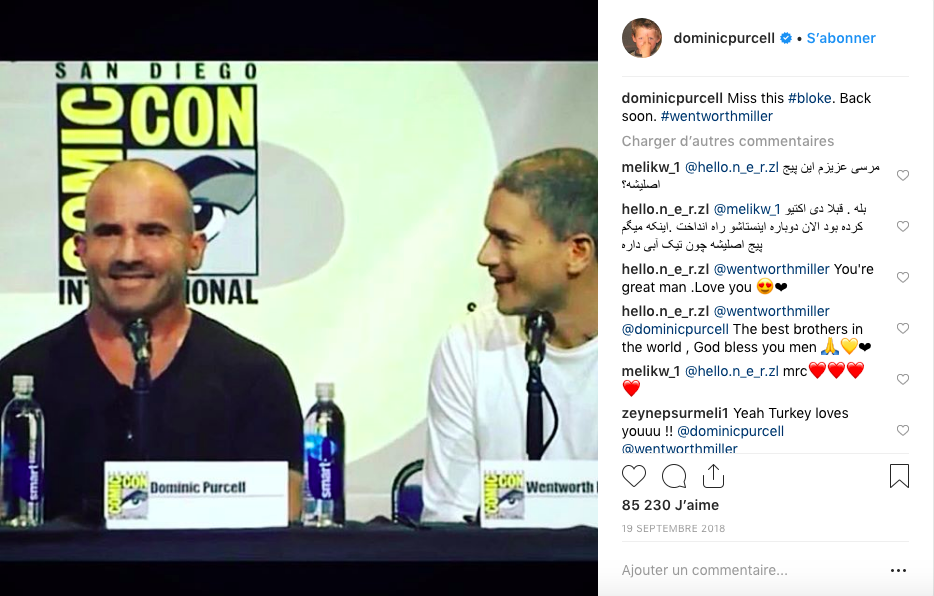This screenshot has width=934, height=596.
Task: Open the comment bubble icon
Action: [674, 476]
